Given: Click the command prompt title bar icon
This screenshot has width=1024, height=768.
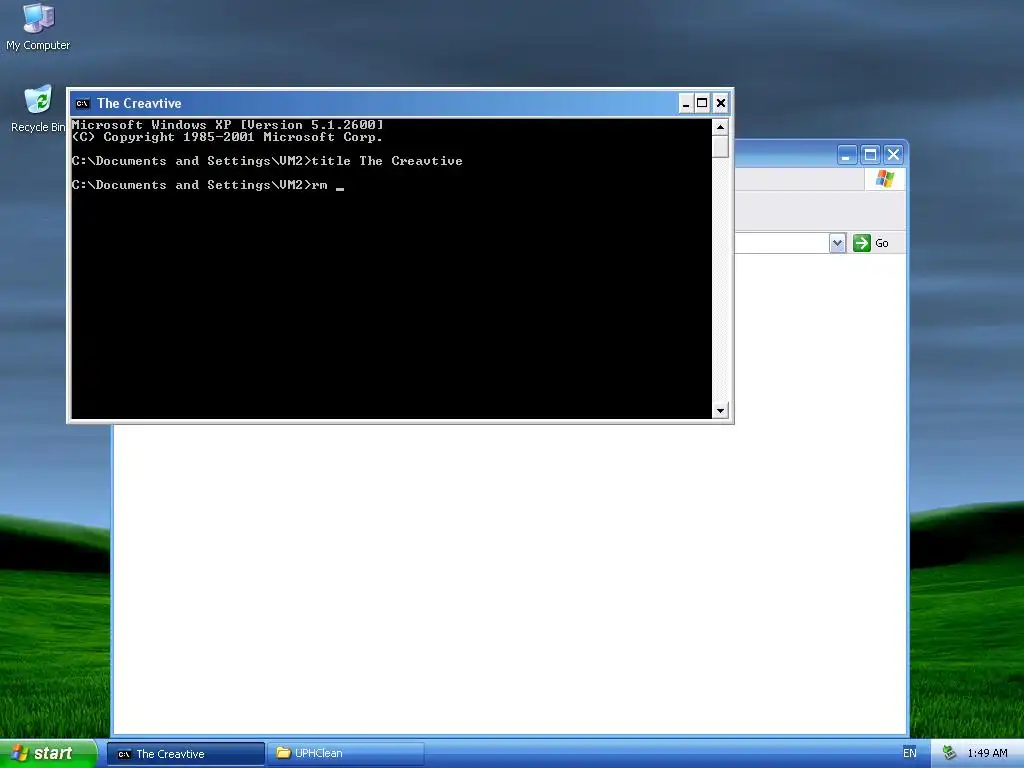Looking at the screenshot, I should [x=82, y=103].
